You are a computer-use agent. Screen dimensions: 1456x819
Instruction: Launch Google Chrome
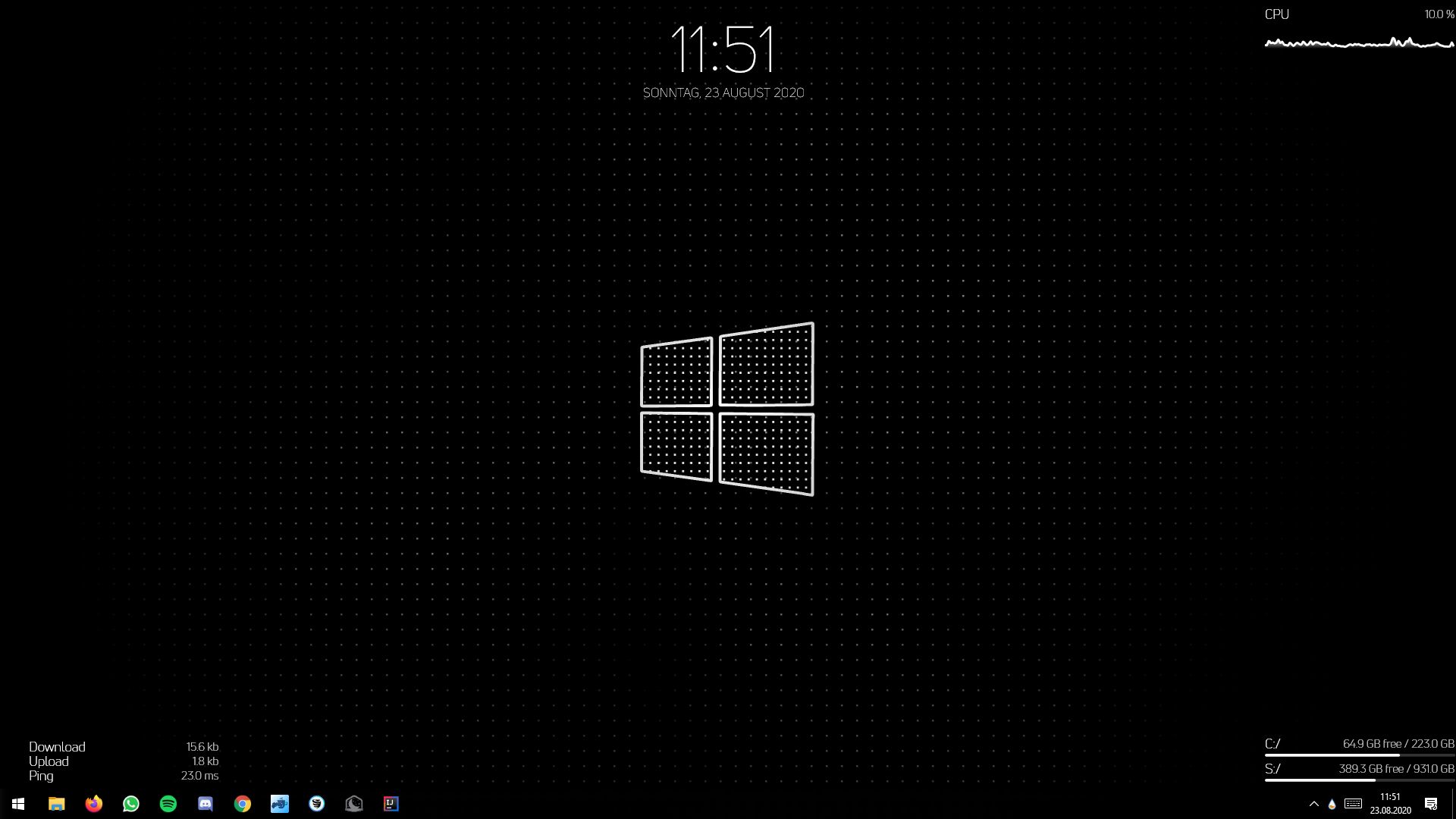click(x=243, y=804)
